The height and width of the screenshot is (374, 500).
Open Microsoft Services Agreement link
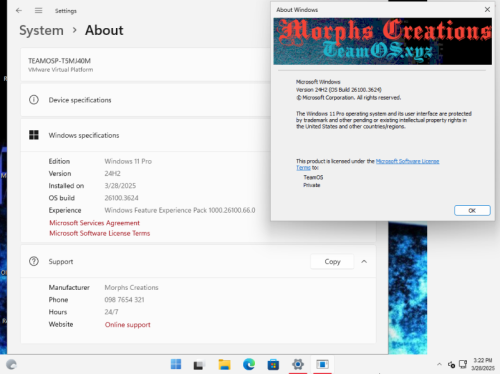pos(94,223)
